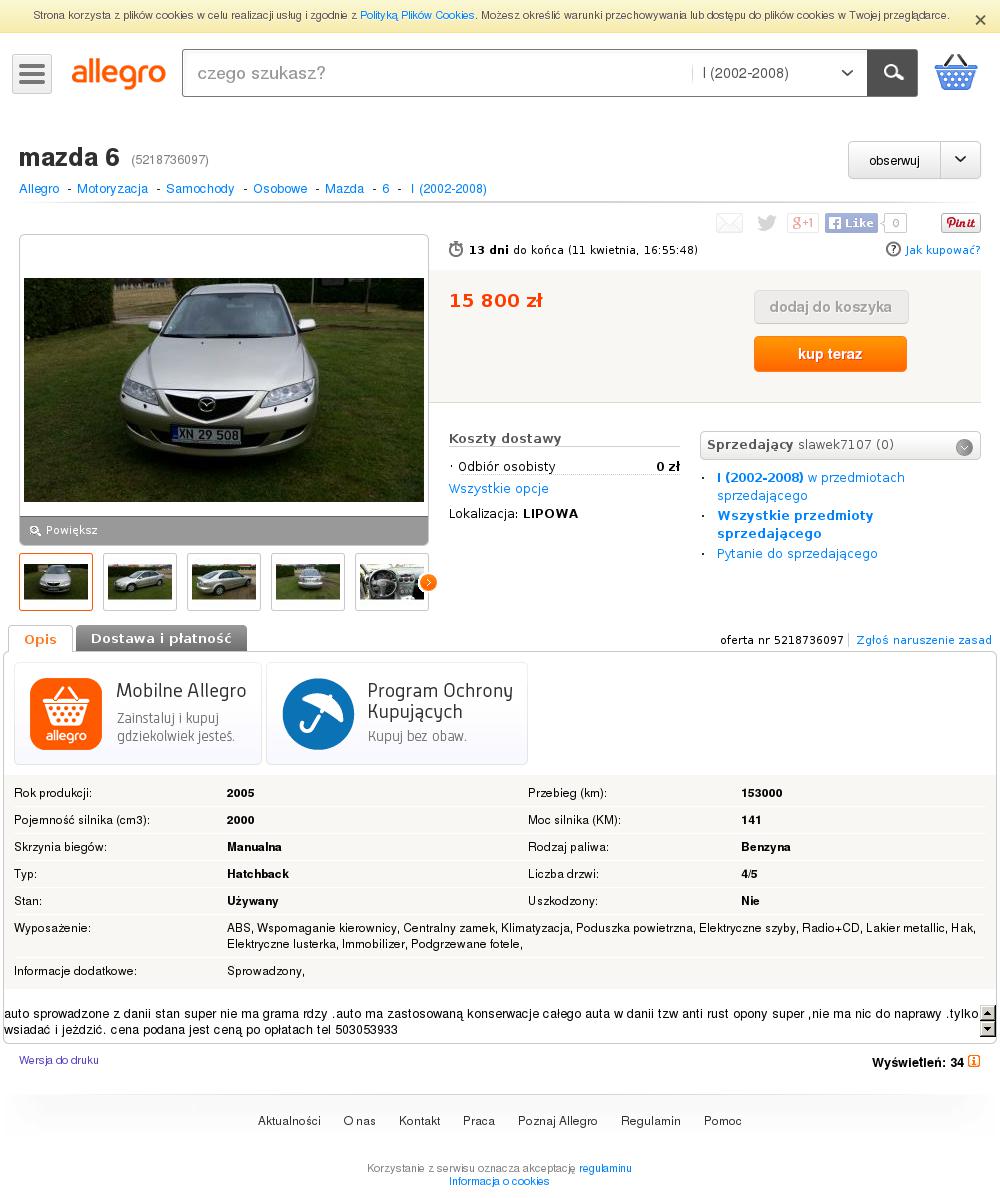Expand the obserwuj dropdown arrow
1000x1198 pixels.
click(x=960, y=160)
